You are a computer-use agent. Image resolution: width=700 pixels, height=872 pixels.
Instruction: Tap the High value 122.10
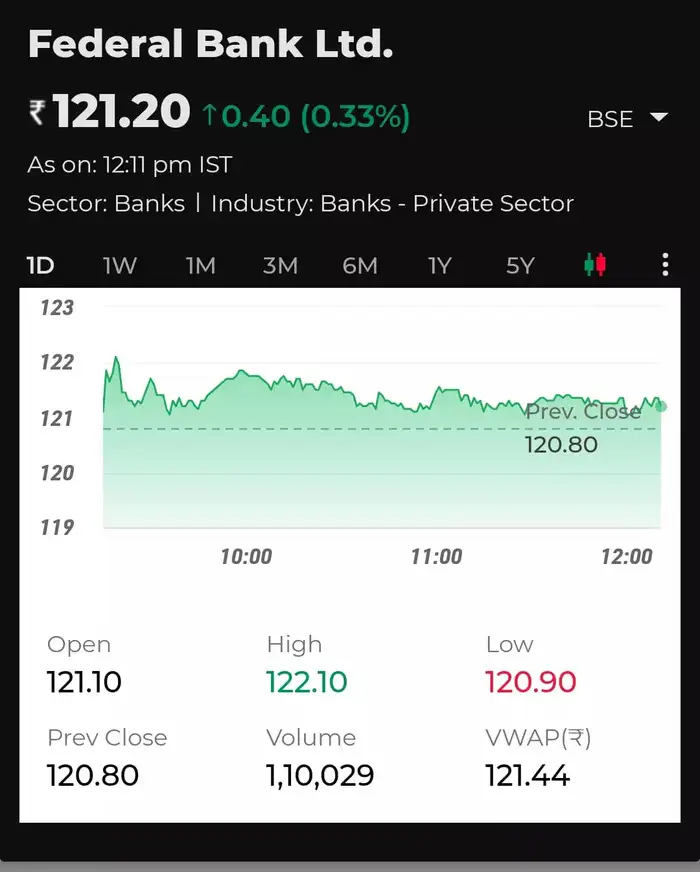click(307, 683)
